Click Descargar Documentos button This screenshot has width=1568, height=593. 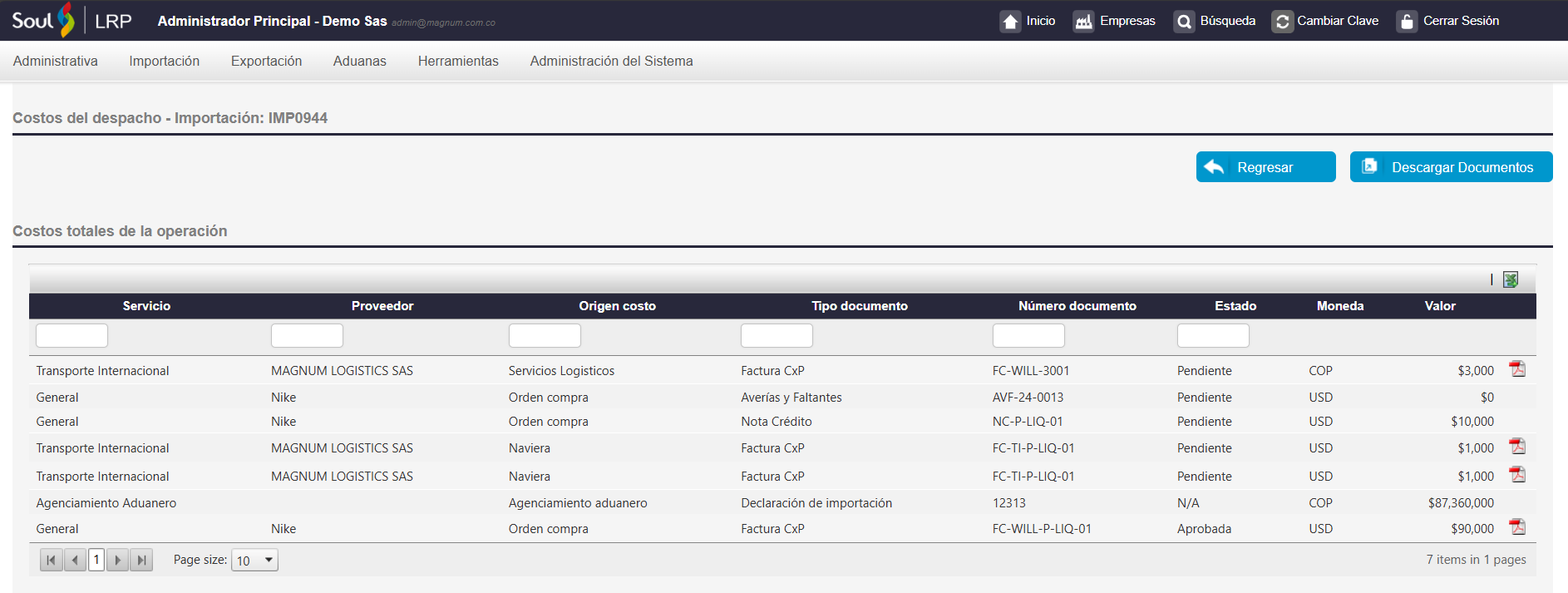point(1451,167)
